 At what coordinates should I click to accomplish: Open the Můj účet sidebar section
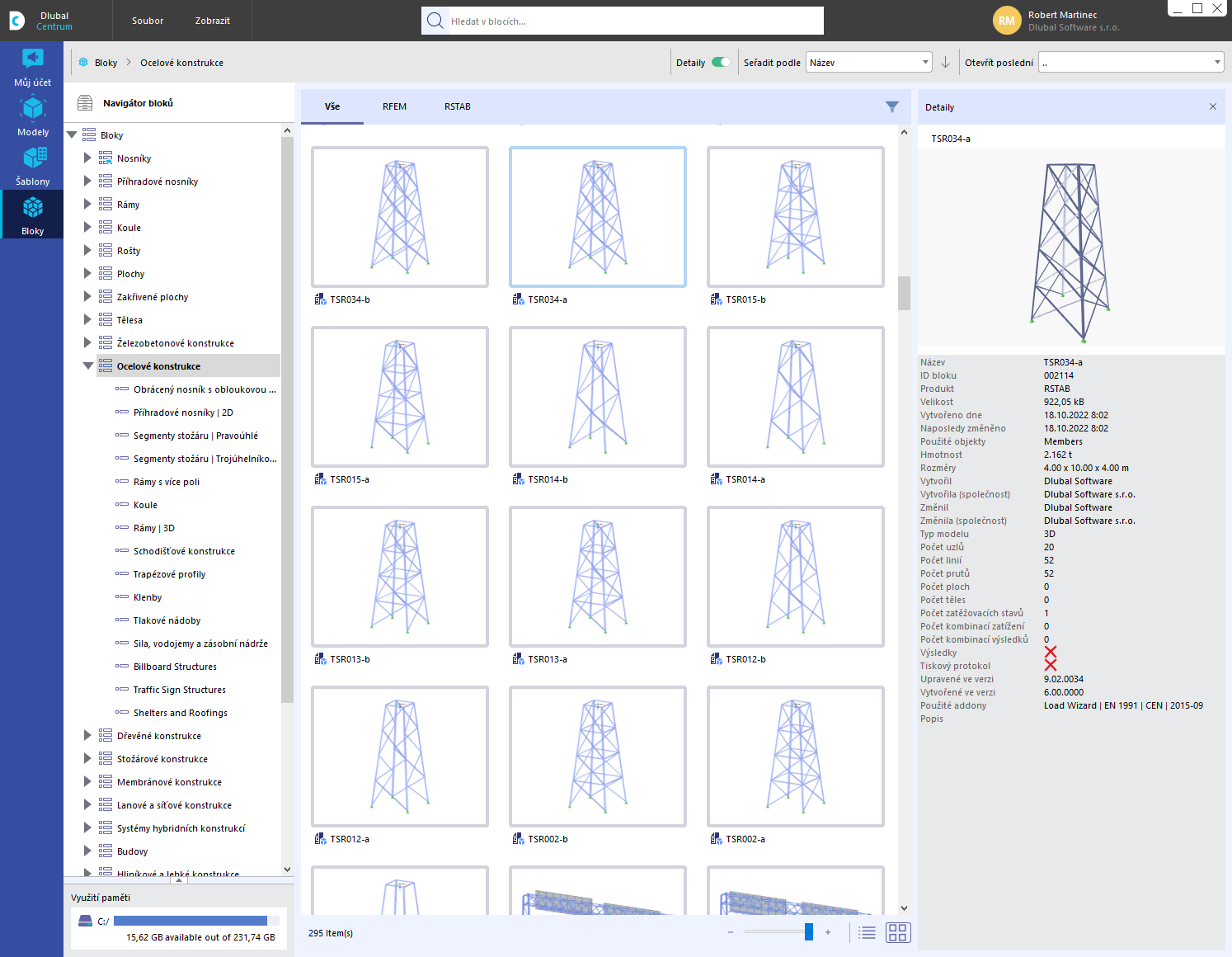tap(32, 67)
